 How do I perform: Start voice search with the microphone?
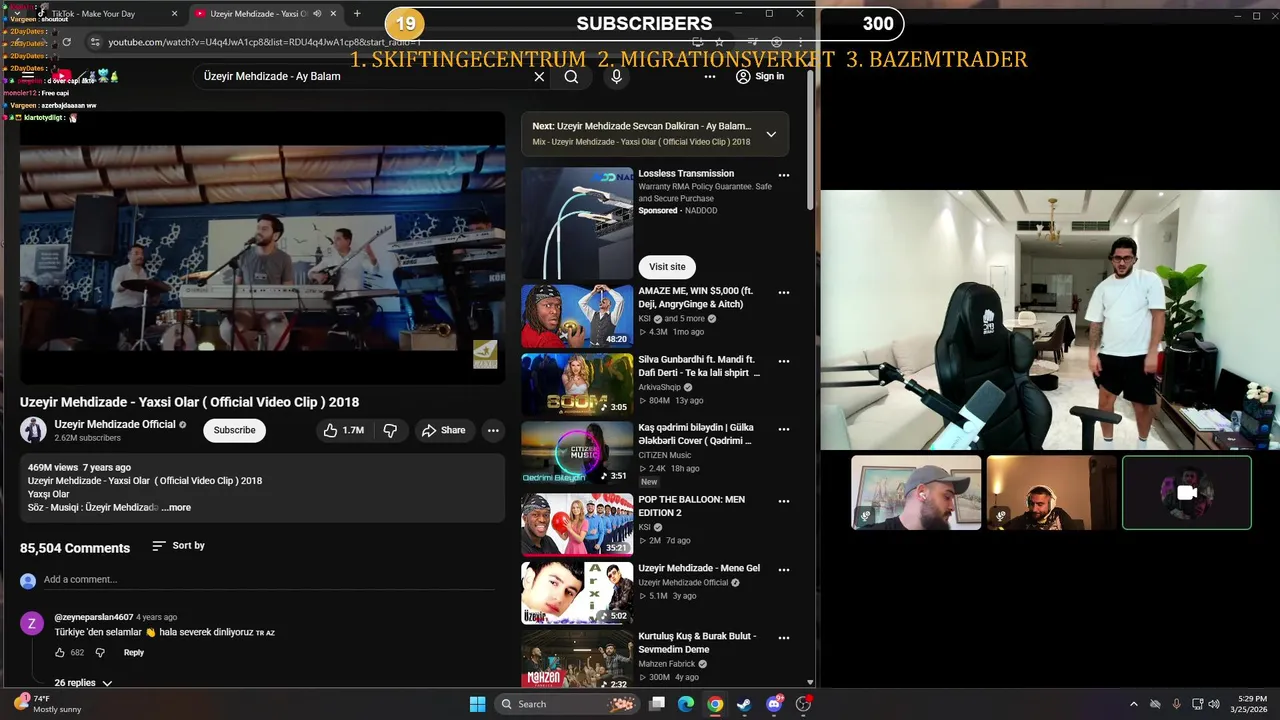click(616, 77)
